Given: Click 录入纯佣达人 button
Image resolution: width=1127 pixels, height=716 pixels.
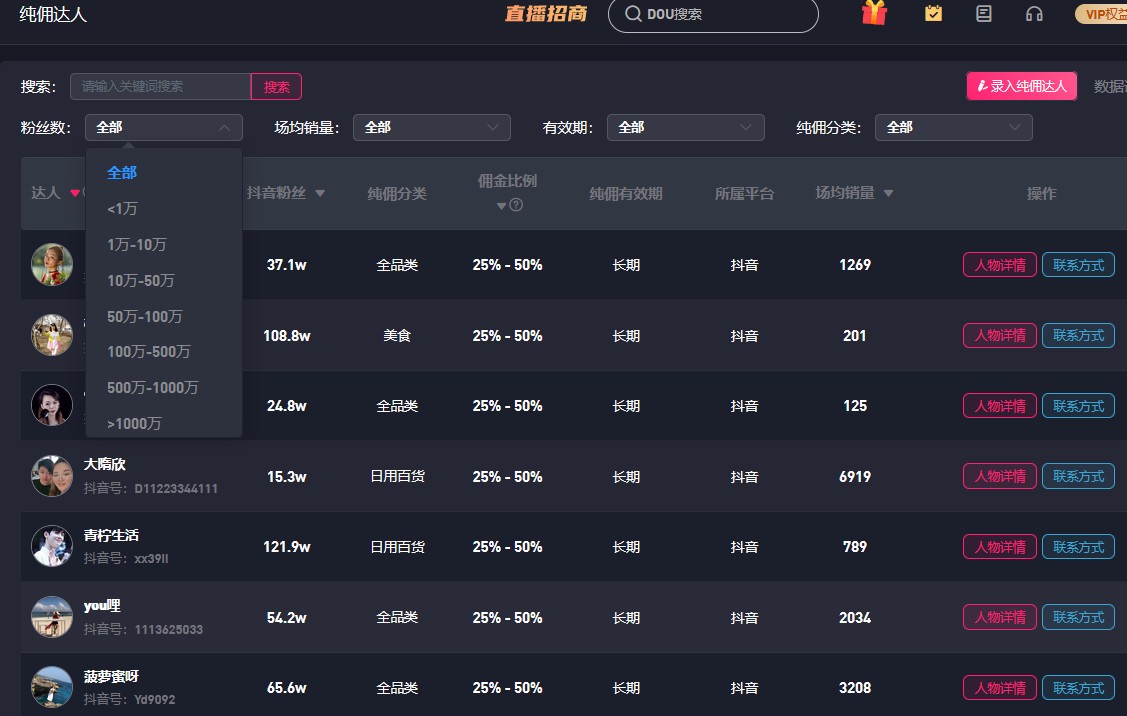Looking at the screenshot, I should tap(1021, 87).
